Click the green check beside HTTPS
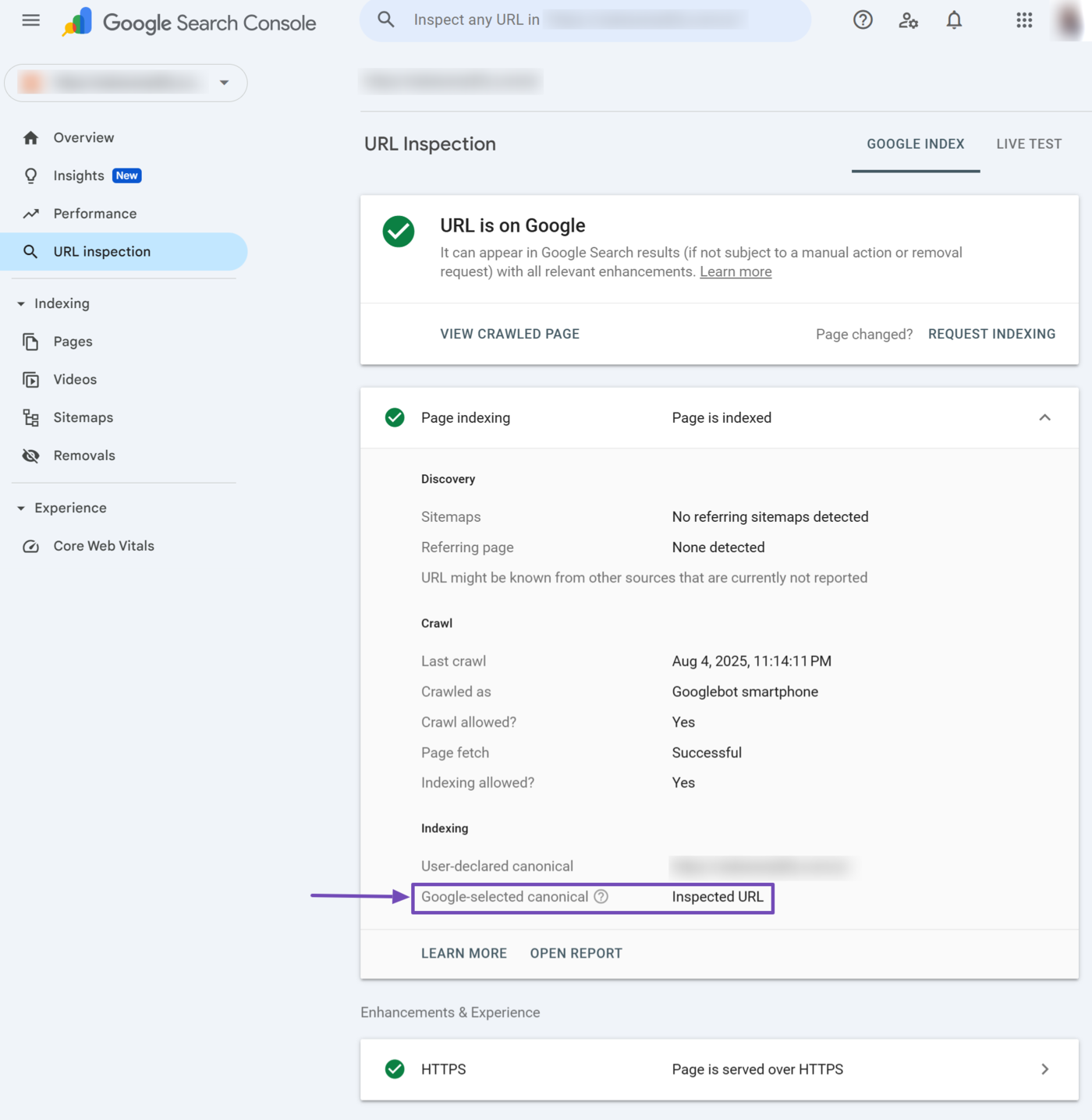 (395, 1069)
